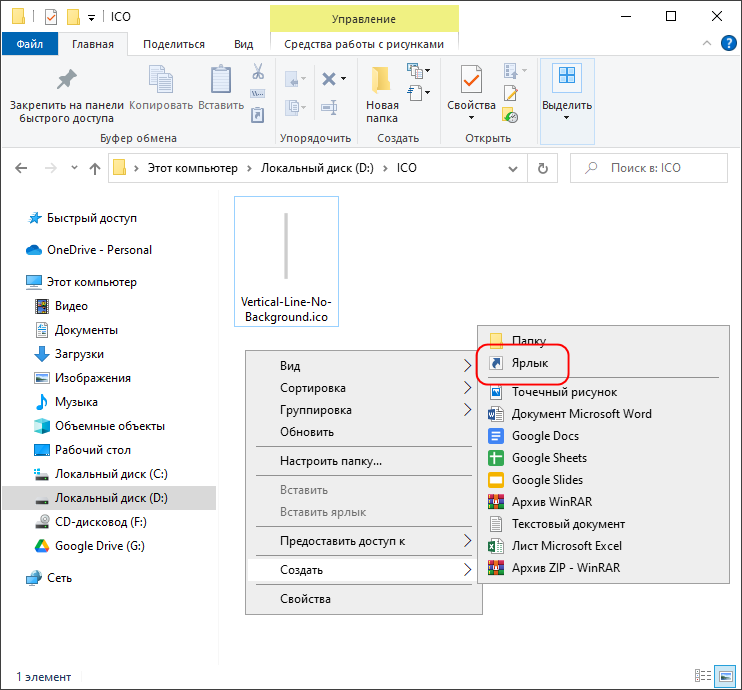The width and height of the screenshot is (742, 690).
Task: Open Загрузки in navigation pane
Action: (x=79, y=354)
